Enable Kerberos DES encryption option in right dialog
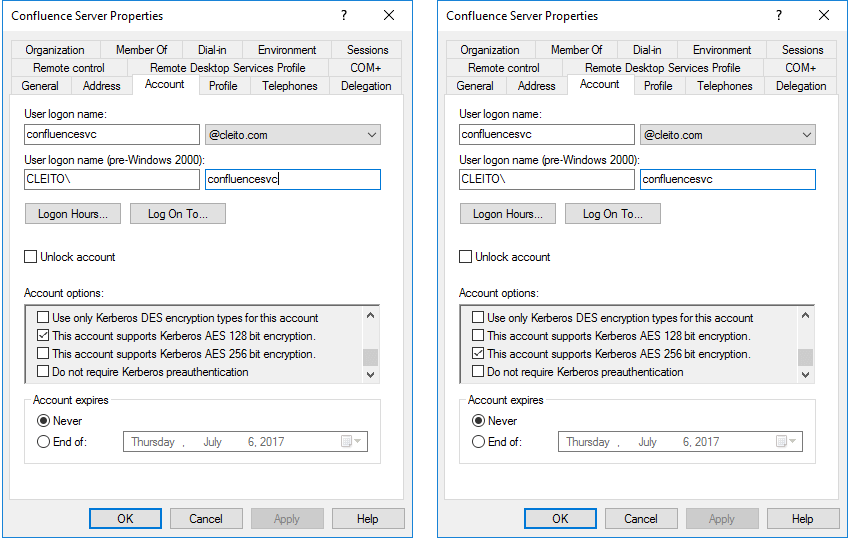 tap(478, 317)
